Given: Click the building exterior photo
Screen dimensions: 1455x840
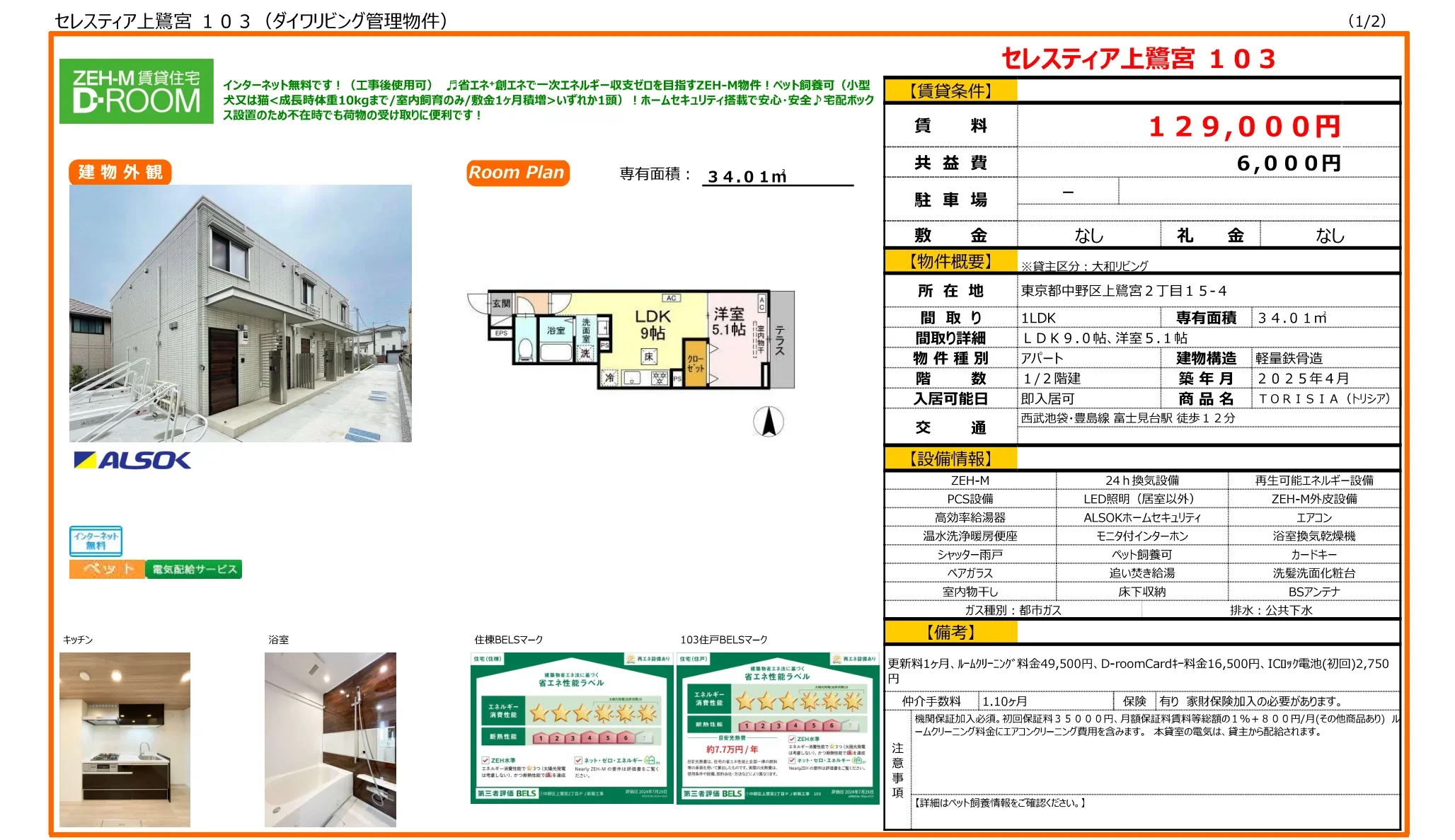Looking at the screenshot, I should (241, 313).
